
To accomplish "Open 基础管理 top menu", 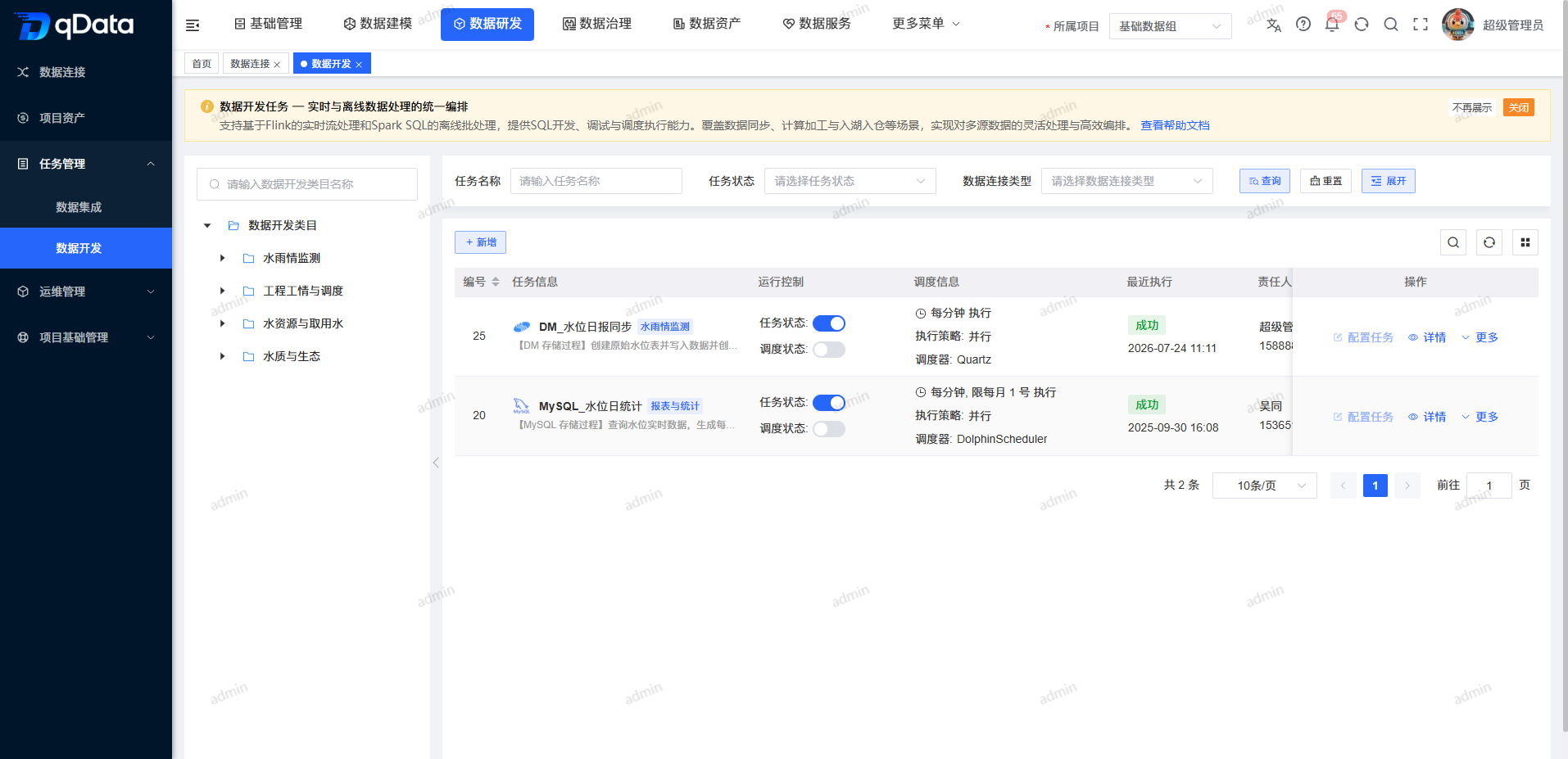I will click(269, 24).
